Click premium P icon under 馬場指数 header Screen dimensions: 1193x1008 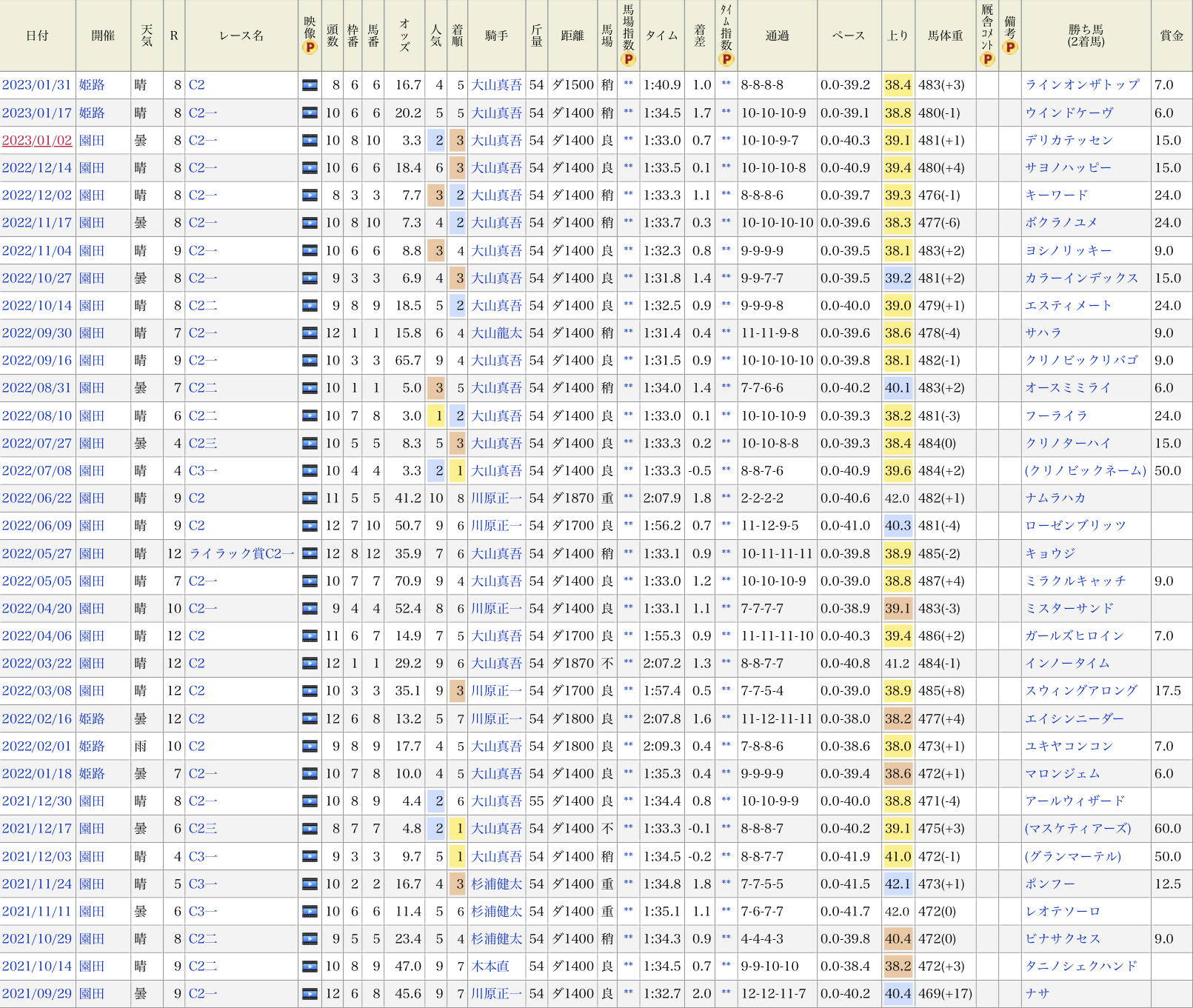628,59
